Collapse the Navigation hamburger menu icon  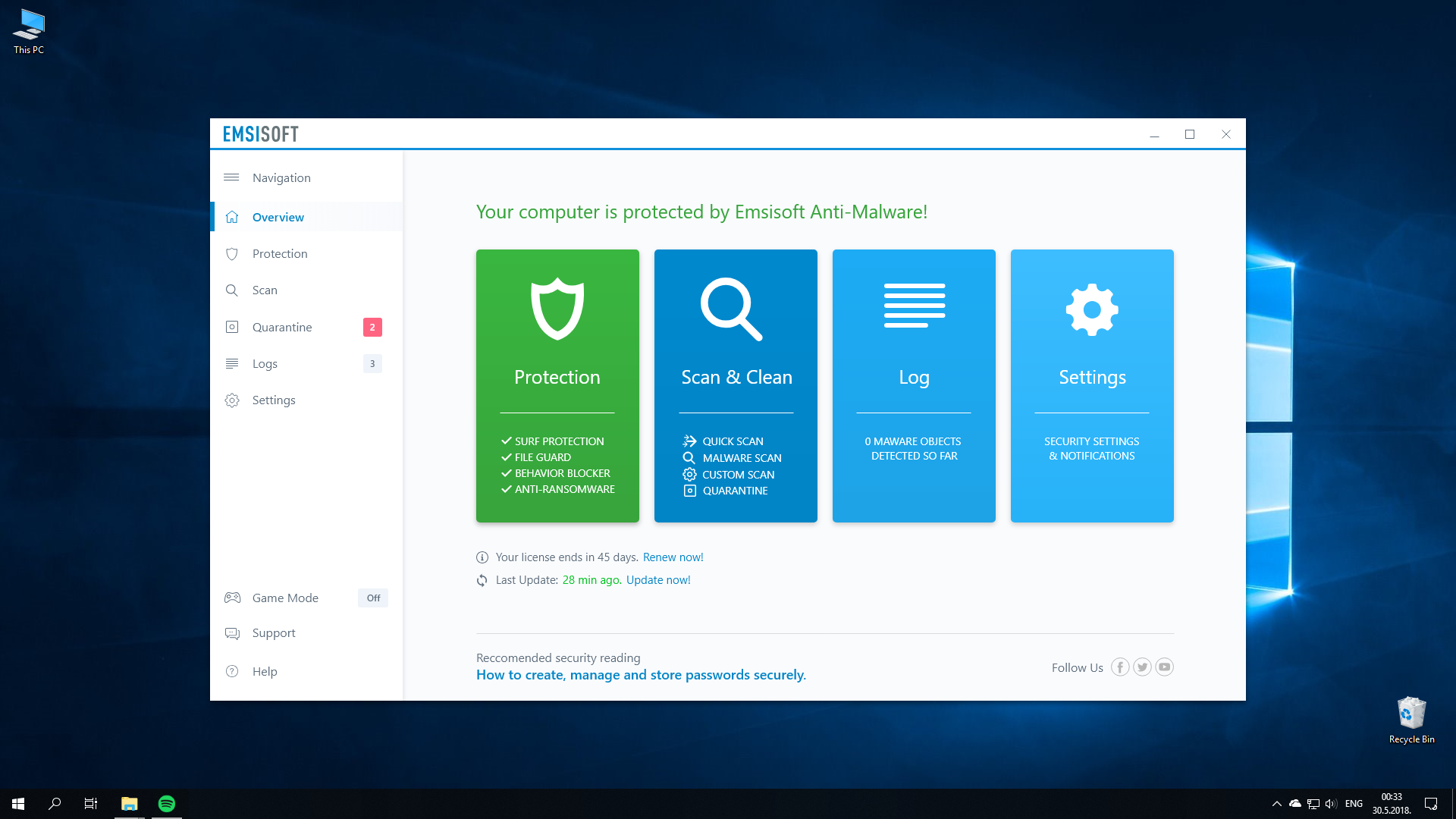point(231,177)
